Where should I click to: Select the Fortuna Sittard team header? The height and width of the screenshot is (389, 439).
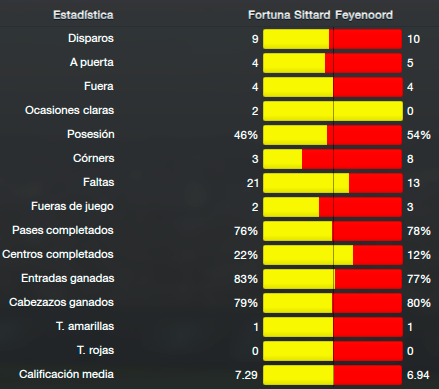(x=289, y=15)
